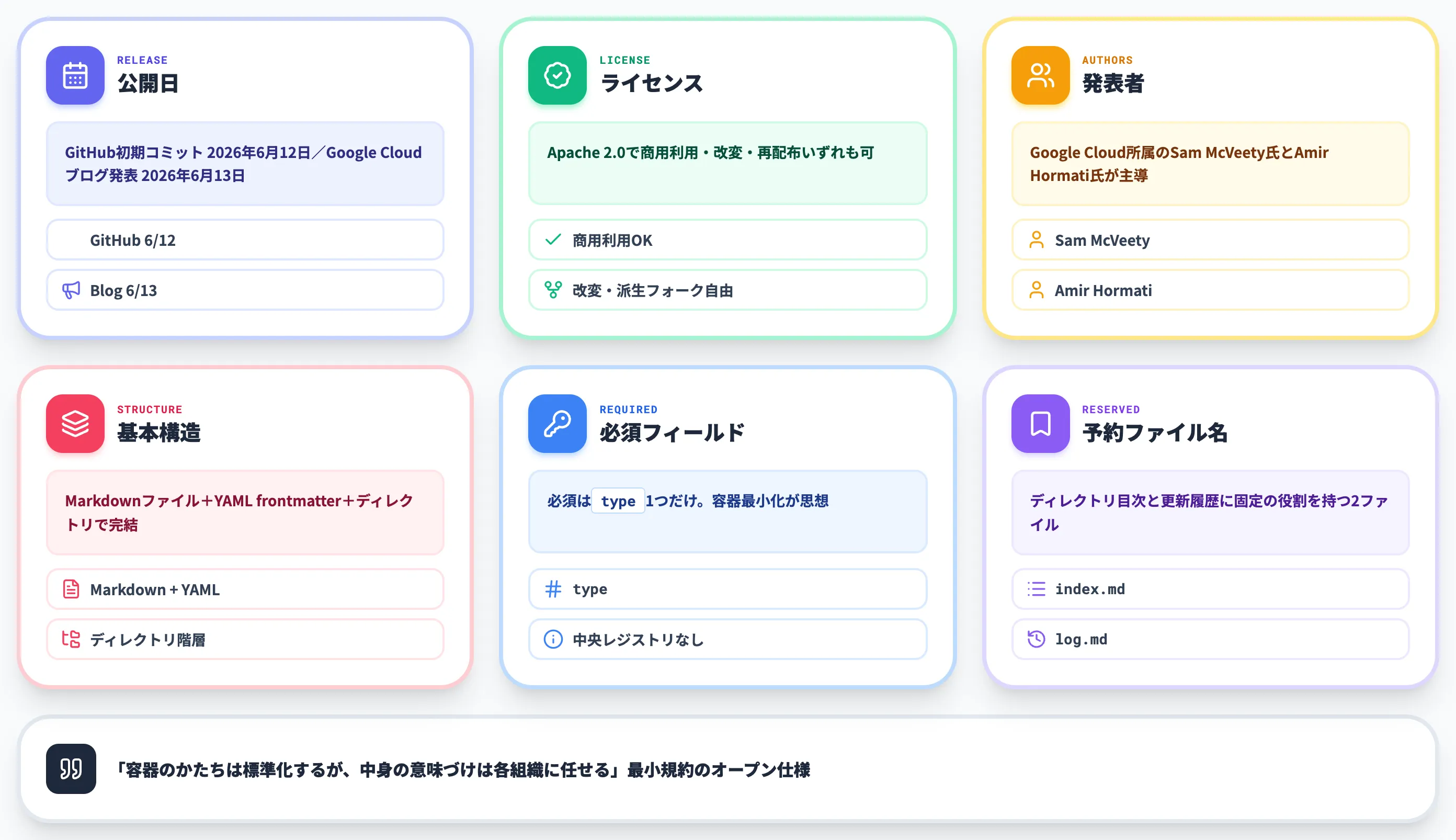Click the 基本構造 heading
The height and width of the screenshot is (840, 1456).
[x=158, y=433]
